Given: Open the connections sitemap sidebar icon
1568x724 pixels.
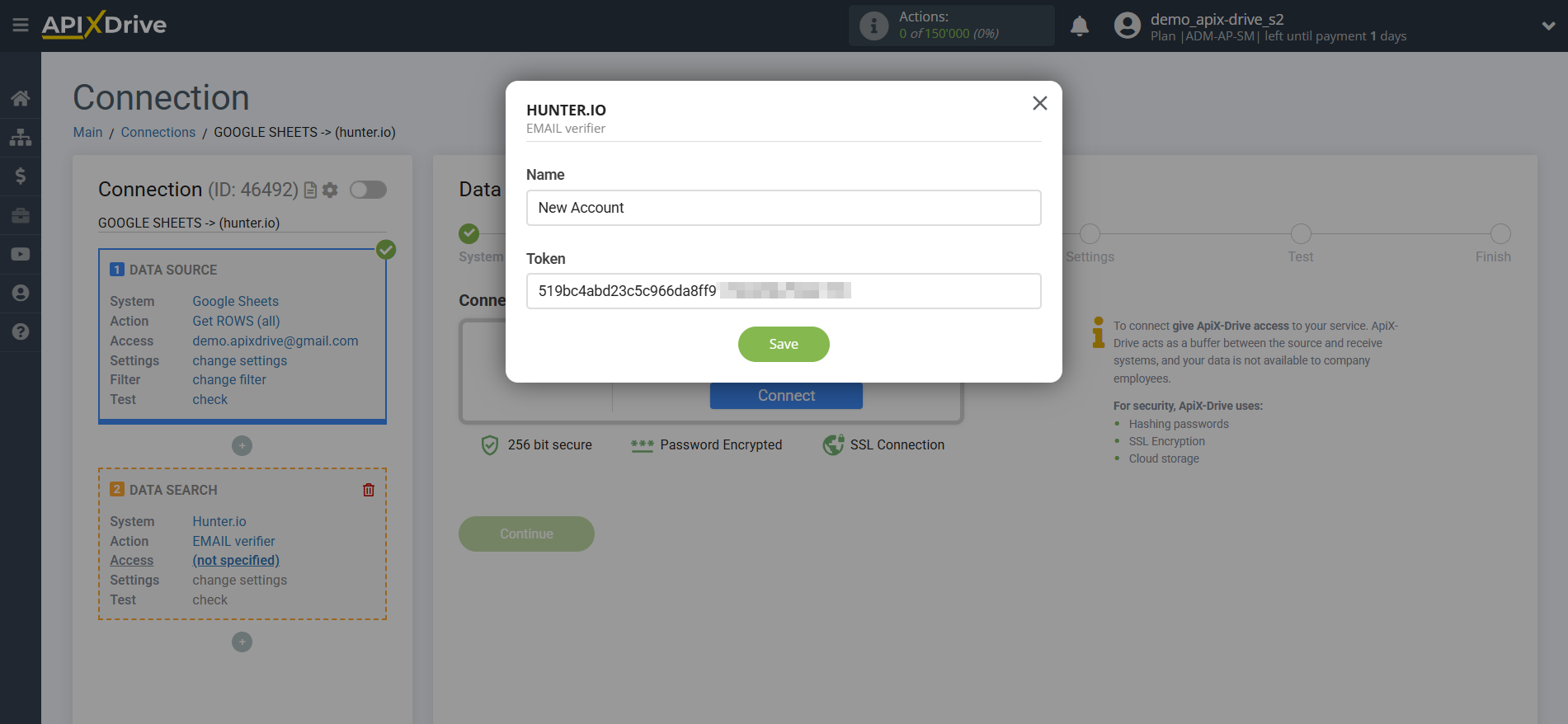Looking at the screenshot, I should 21,137.
